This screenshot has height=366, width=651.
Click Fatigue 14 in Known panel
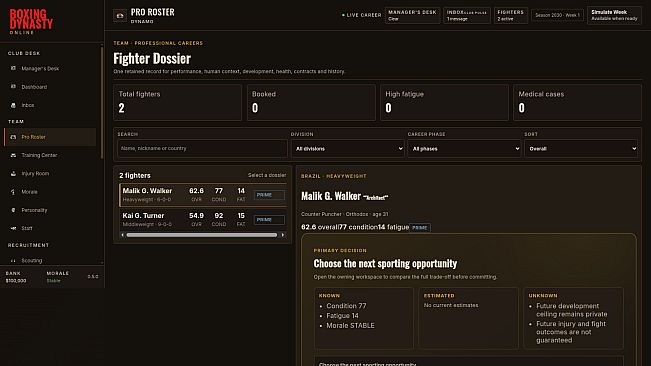tap(343, 316)
